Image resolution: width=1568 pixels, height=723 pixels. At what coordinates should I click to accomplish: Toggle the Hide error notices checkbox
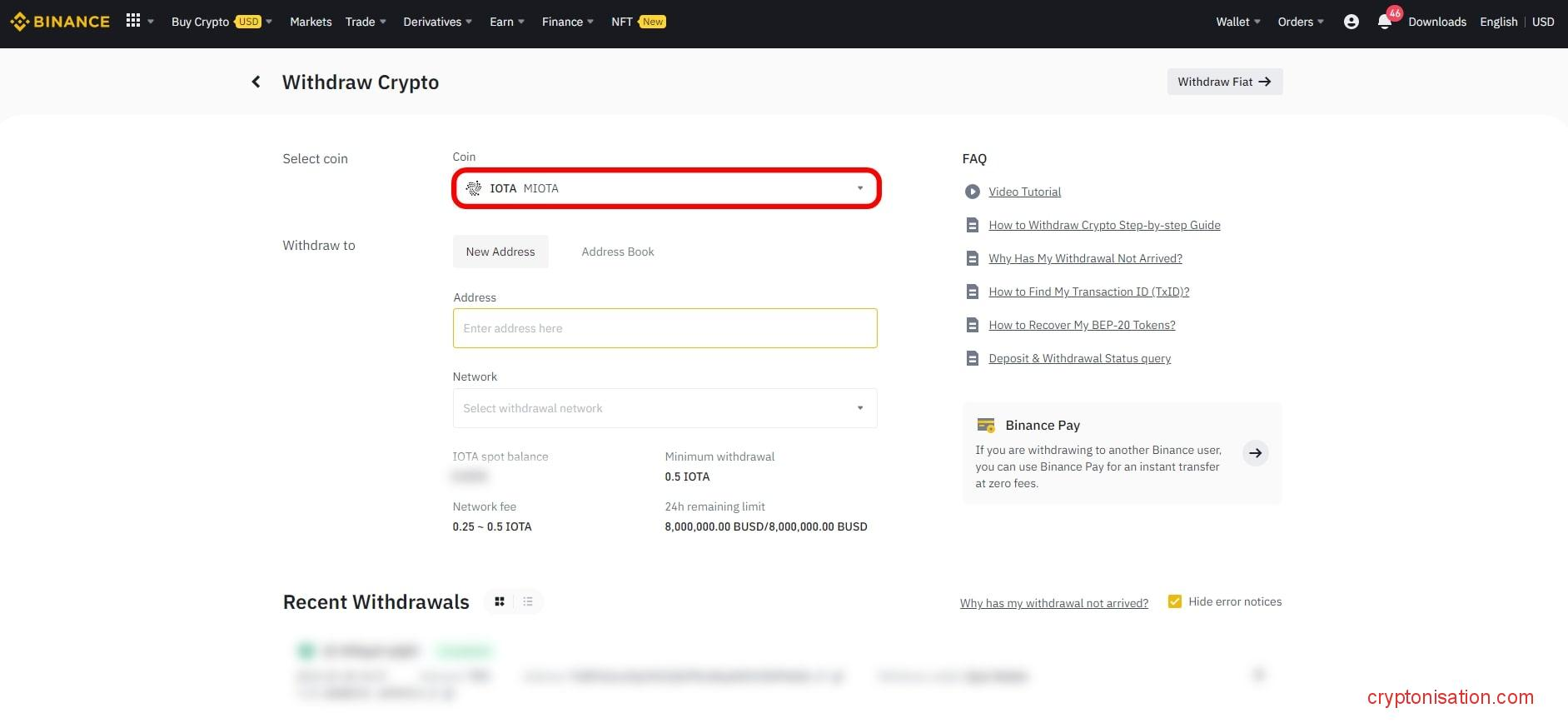coord(1175,601)
